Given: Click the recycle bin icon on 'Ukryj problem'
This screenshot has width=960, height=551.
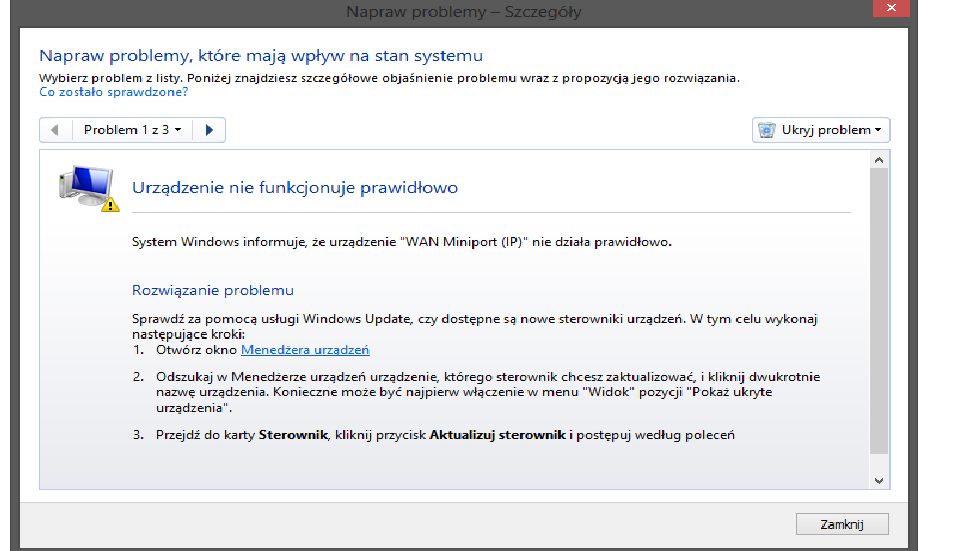Looking at the screenshot, I should pos(767,130).
